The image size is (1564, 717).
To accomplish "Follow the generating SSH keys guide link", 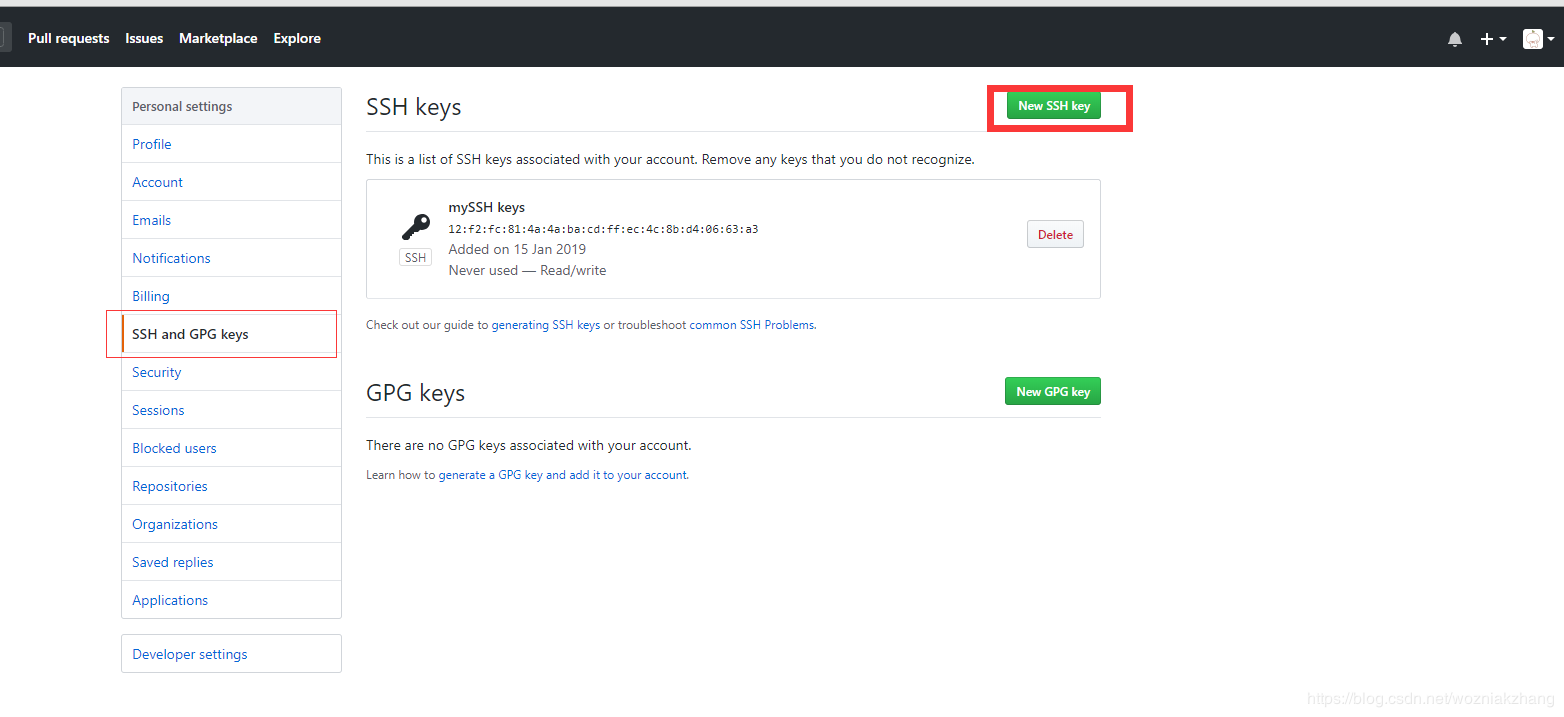I will click(546, 325).
